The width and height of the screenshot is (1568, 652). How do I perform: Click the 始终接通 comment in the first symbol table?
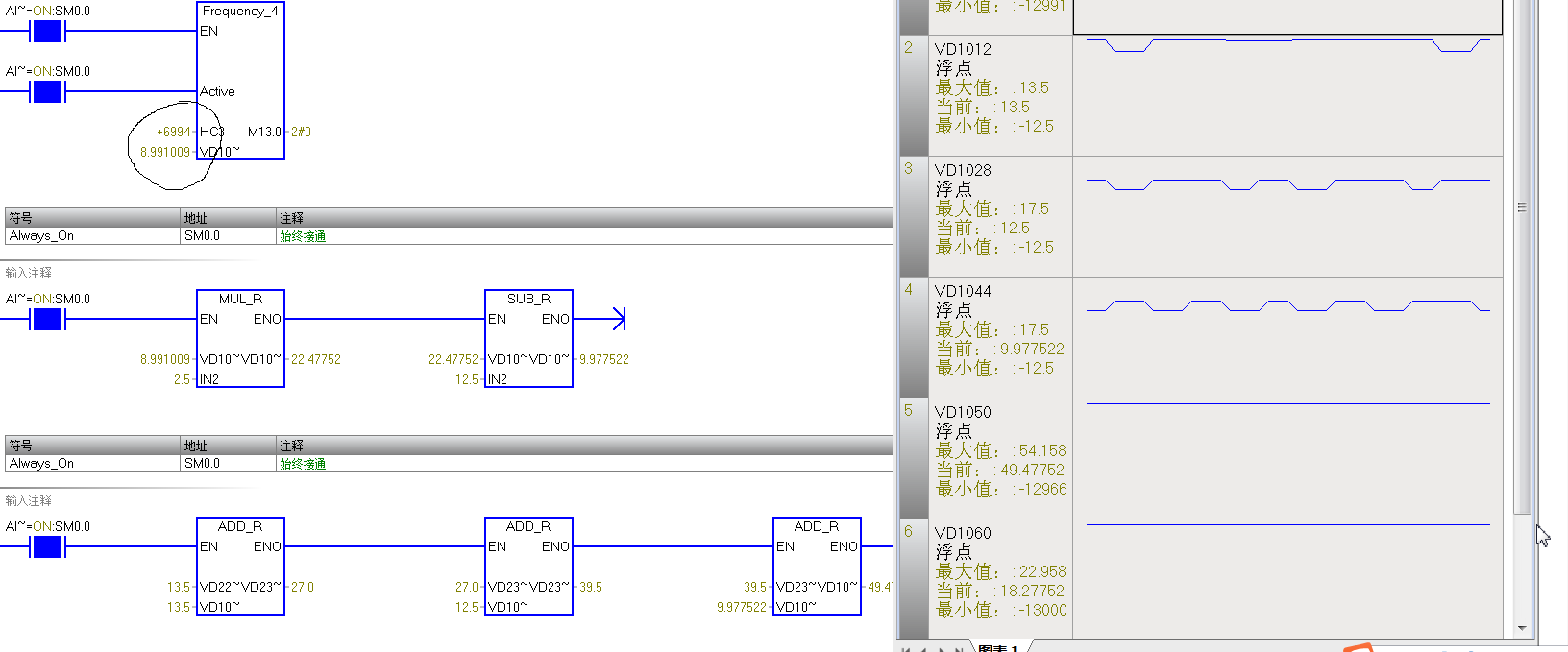(303, 236)
